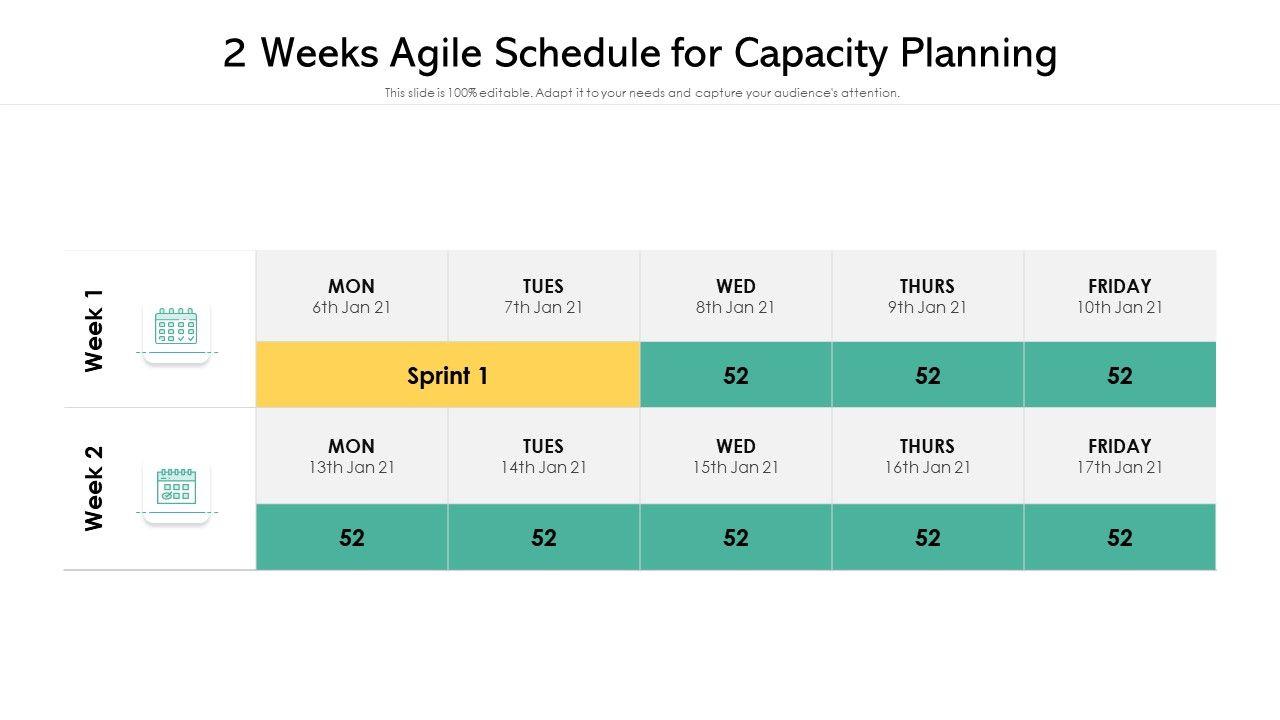
Task: Select the 52 cell under FRIDAY 10th Jan
Action: coord(1120,375)
